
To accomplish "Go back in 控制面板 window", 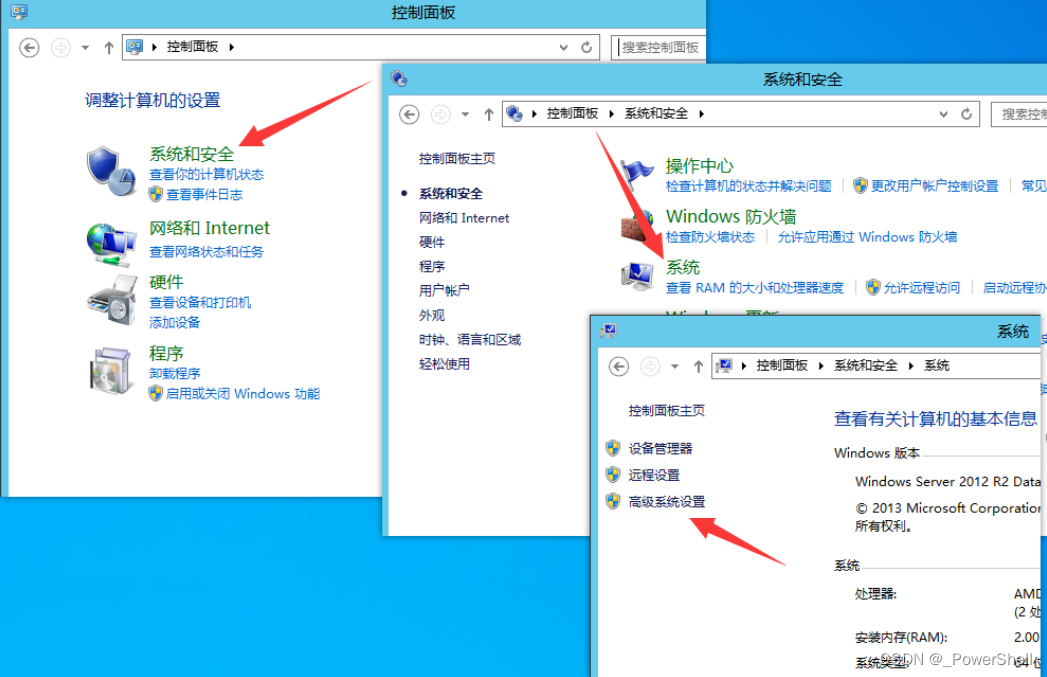I will (x=29, y=48).
